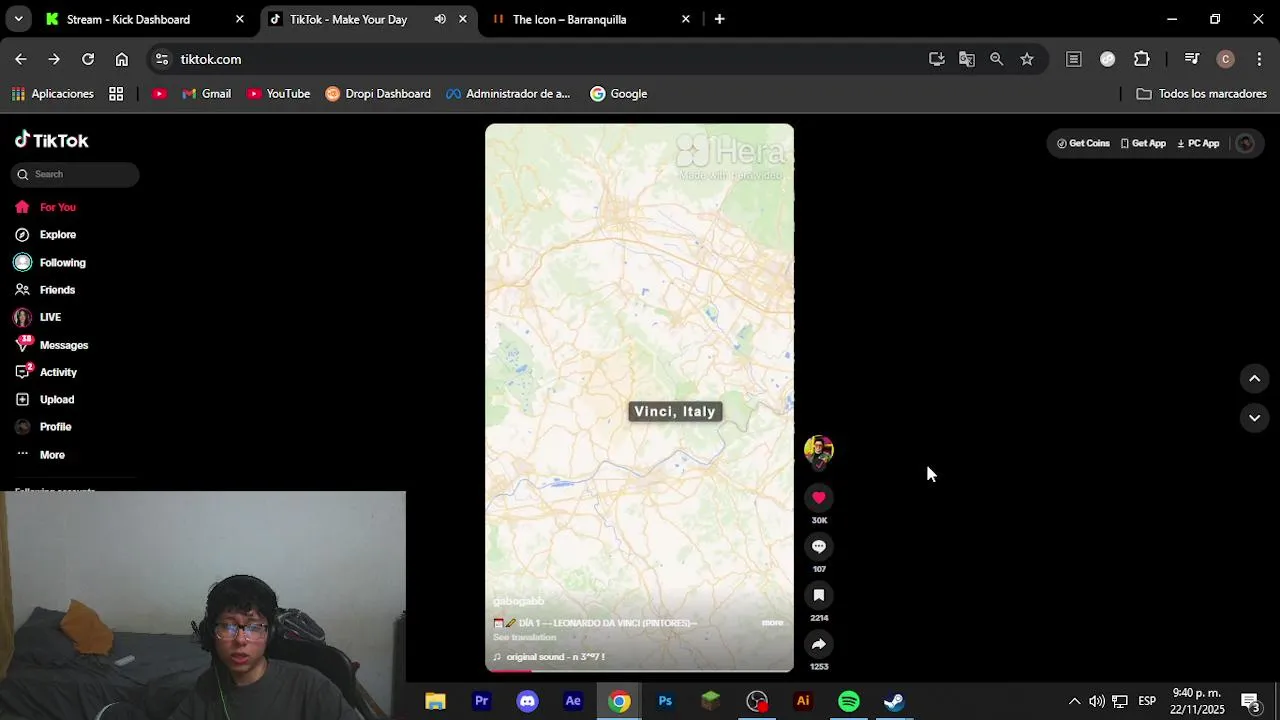Open Photoshop from the taskbar
This screenshot has height=720, width=1280.
665,701
